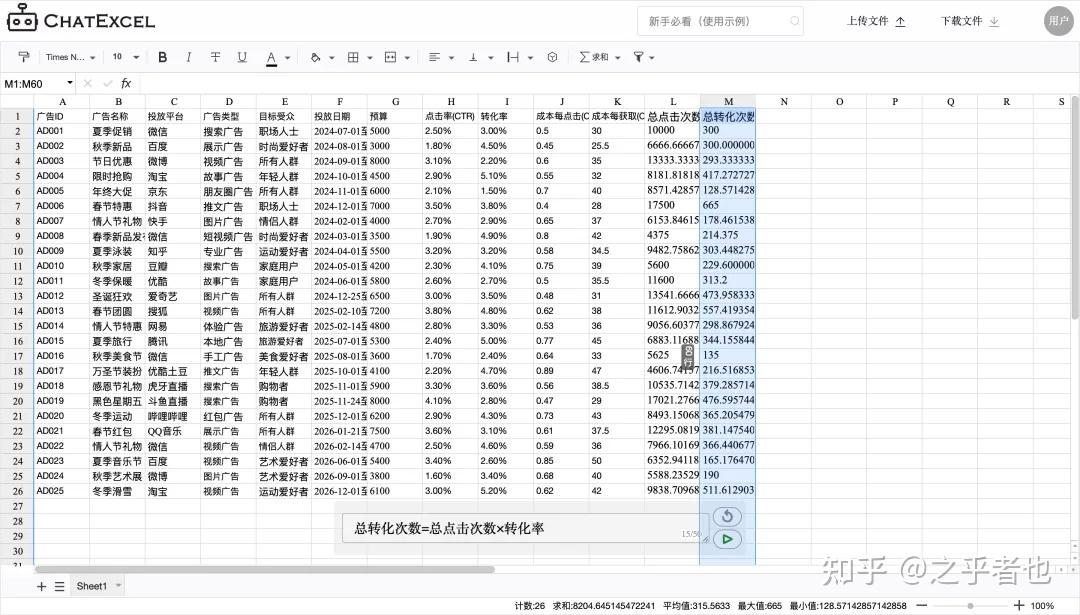Image resolution: width=1080 pixels, height=615 pixels.
Task: Click the 下载文件 download button
Action: coord(966,20)
